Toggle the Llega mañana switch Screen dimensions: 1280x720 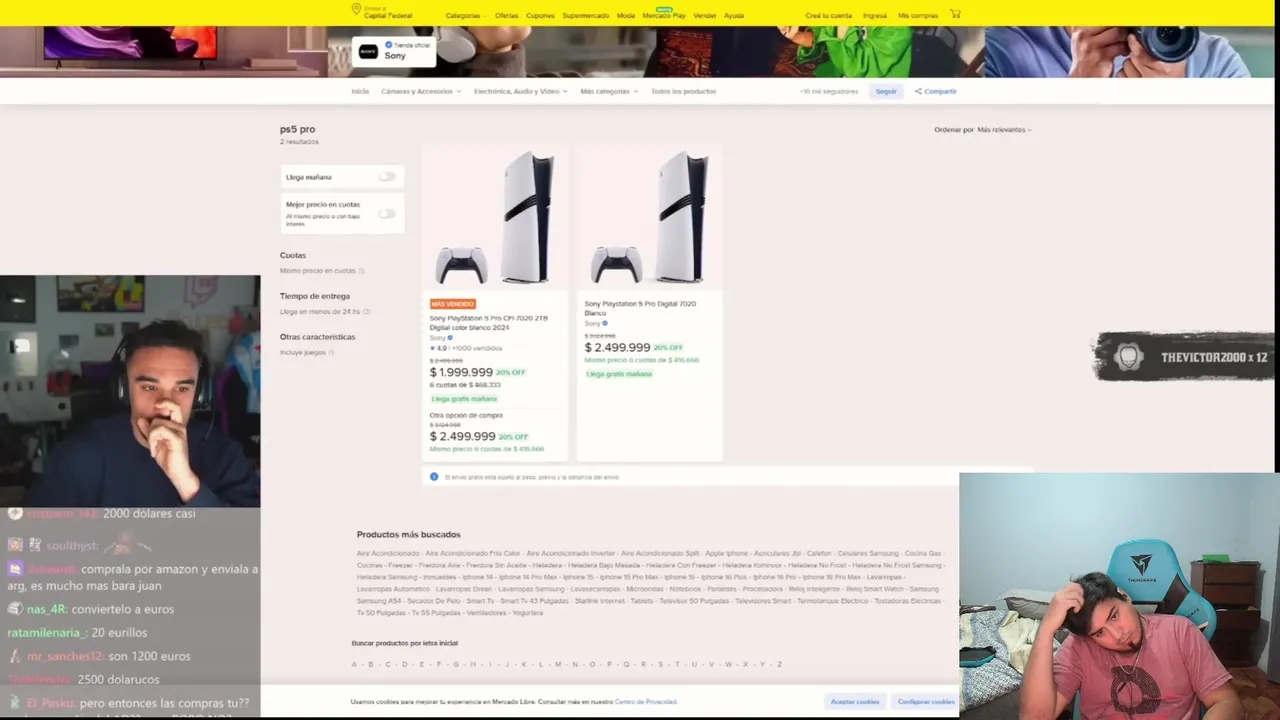[x=387, y=177]
